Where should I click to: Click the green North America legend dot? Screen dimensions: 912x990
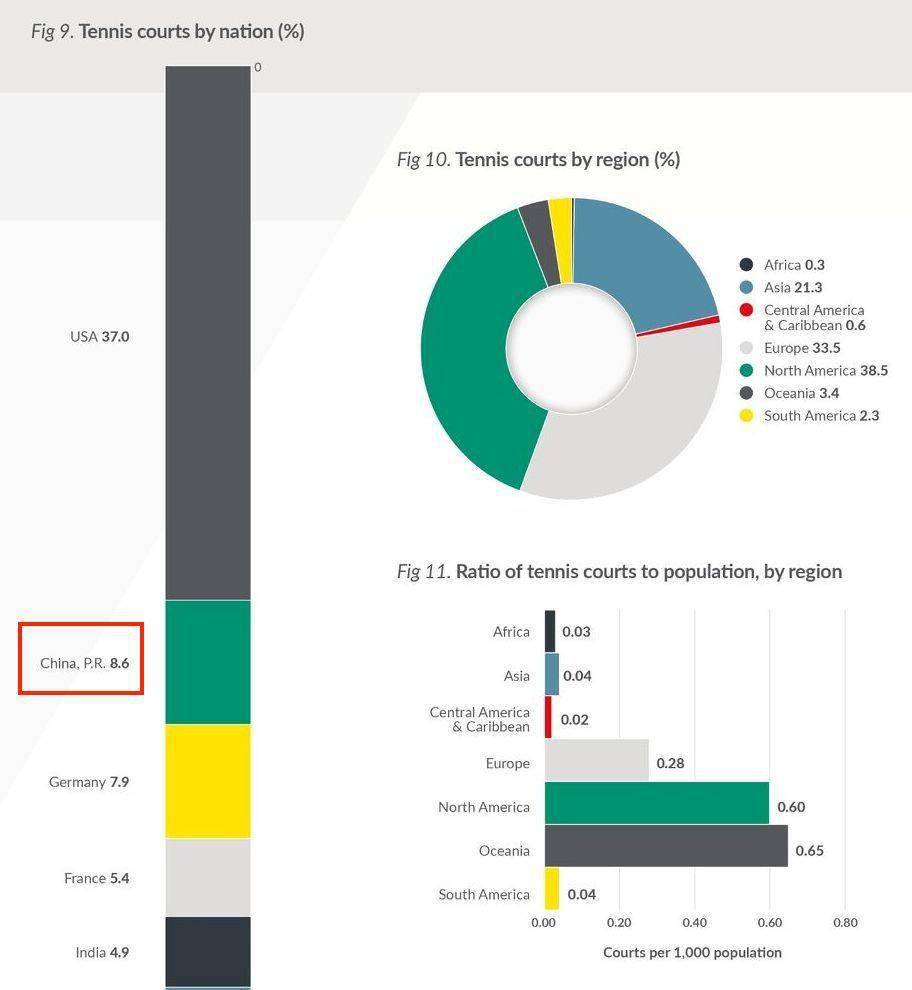point(746,371)
